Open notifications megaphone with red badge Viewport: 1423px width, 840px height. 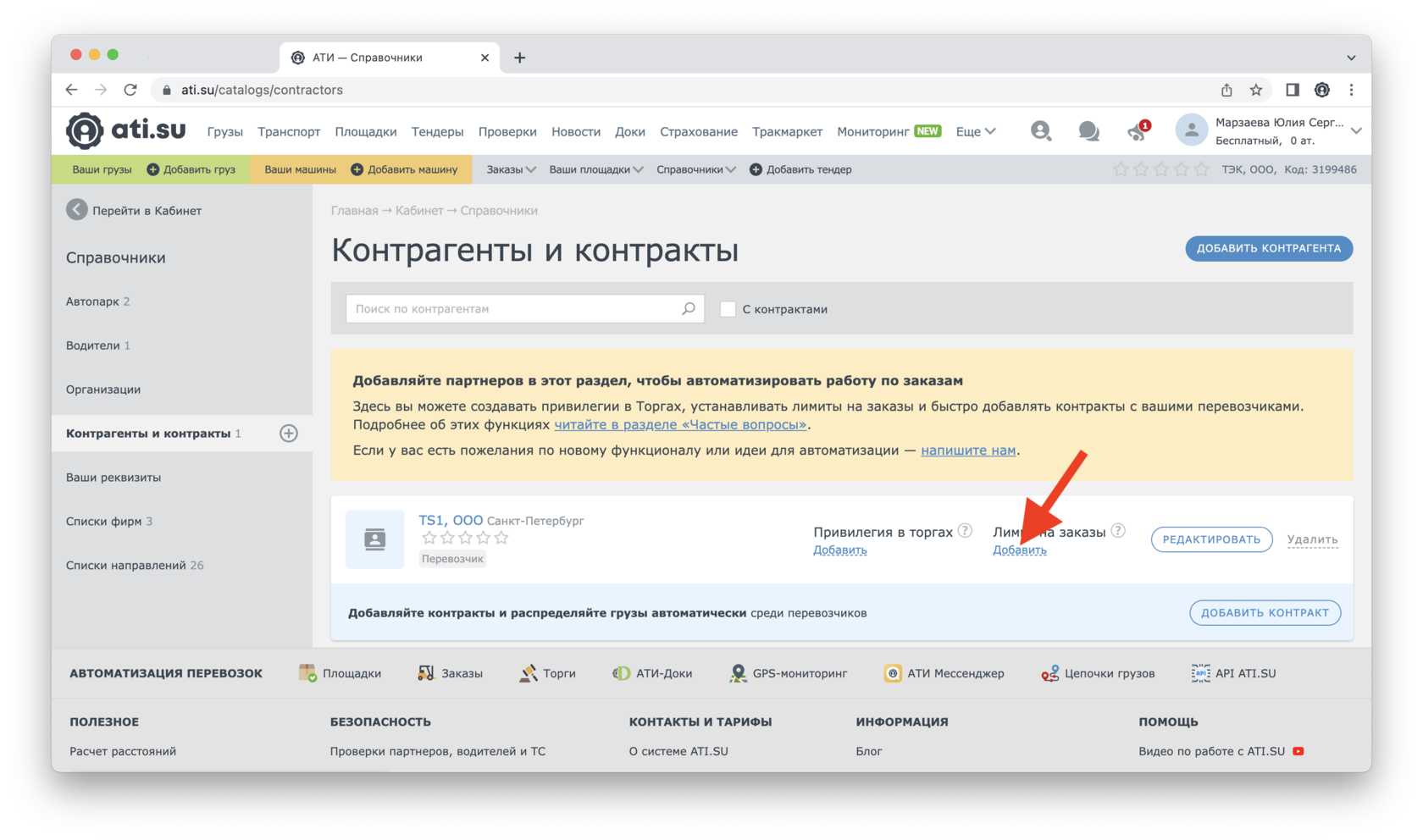(1138, 131)
